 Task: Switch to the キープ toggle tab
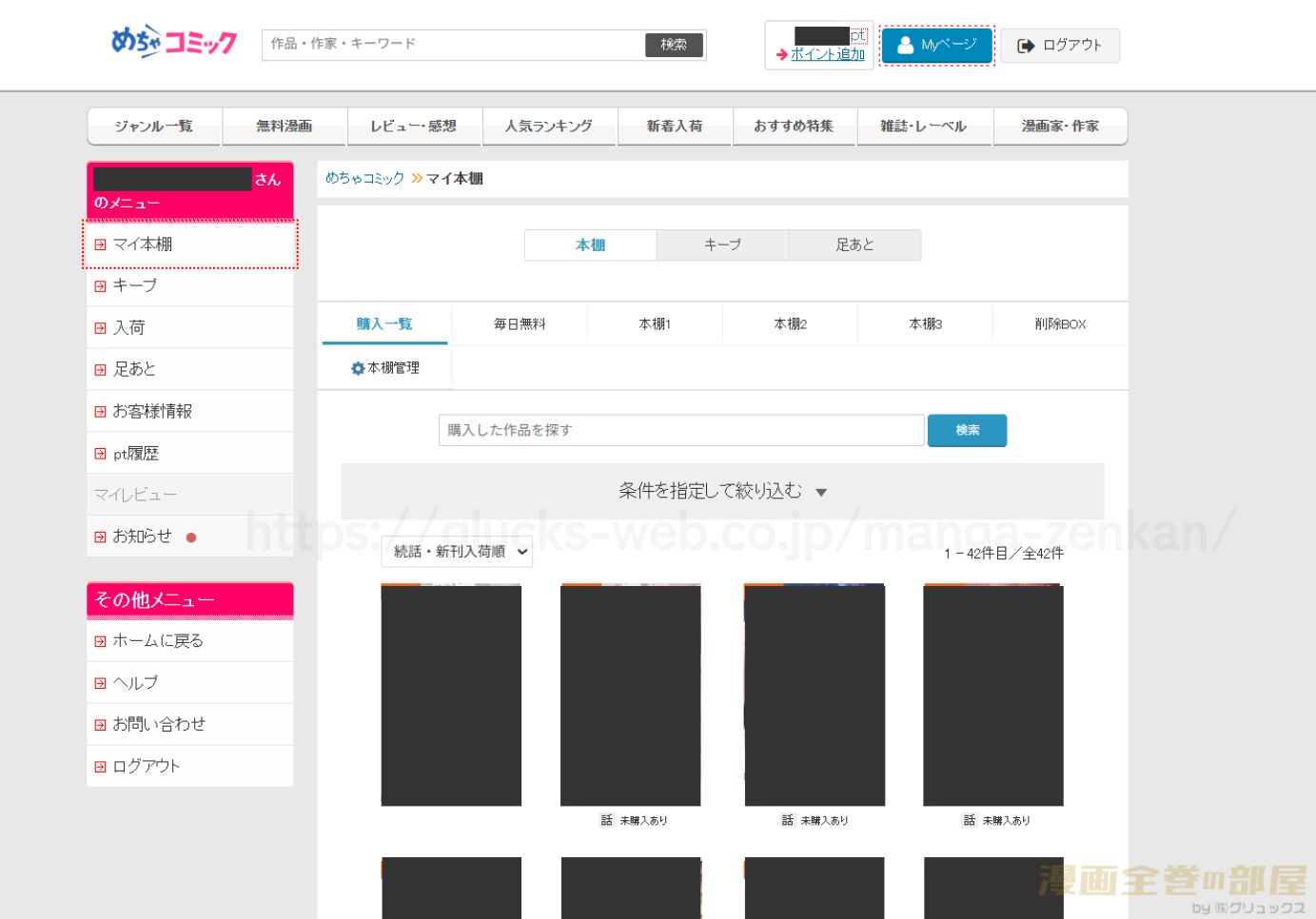pyautogui.click(x=722, y=244)
